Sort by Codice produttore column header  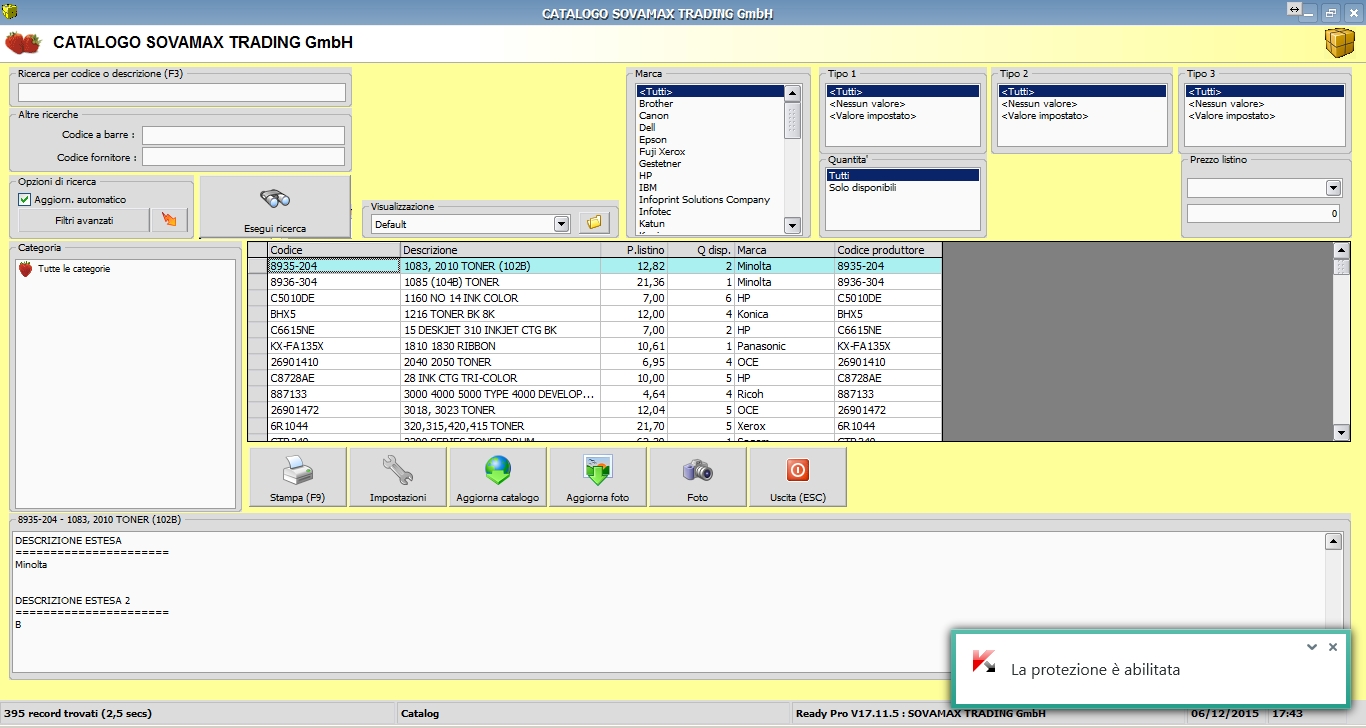(889, 250)
